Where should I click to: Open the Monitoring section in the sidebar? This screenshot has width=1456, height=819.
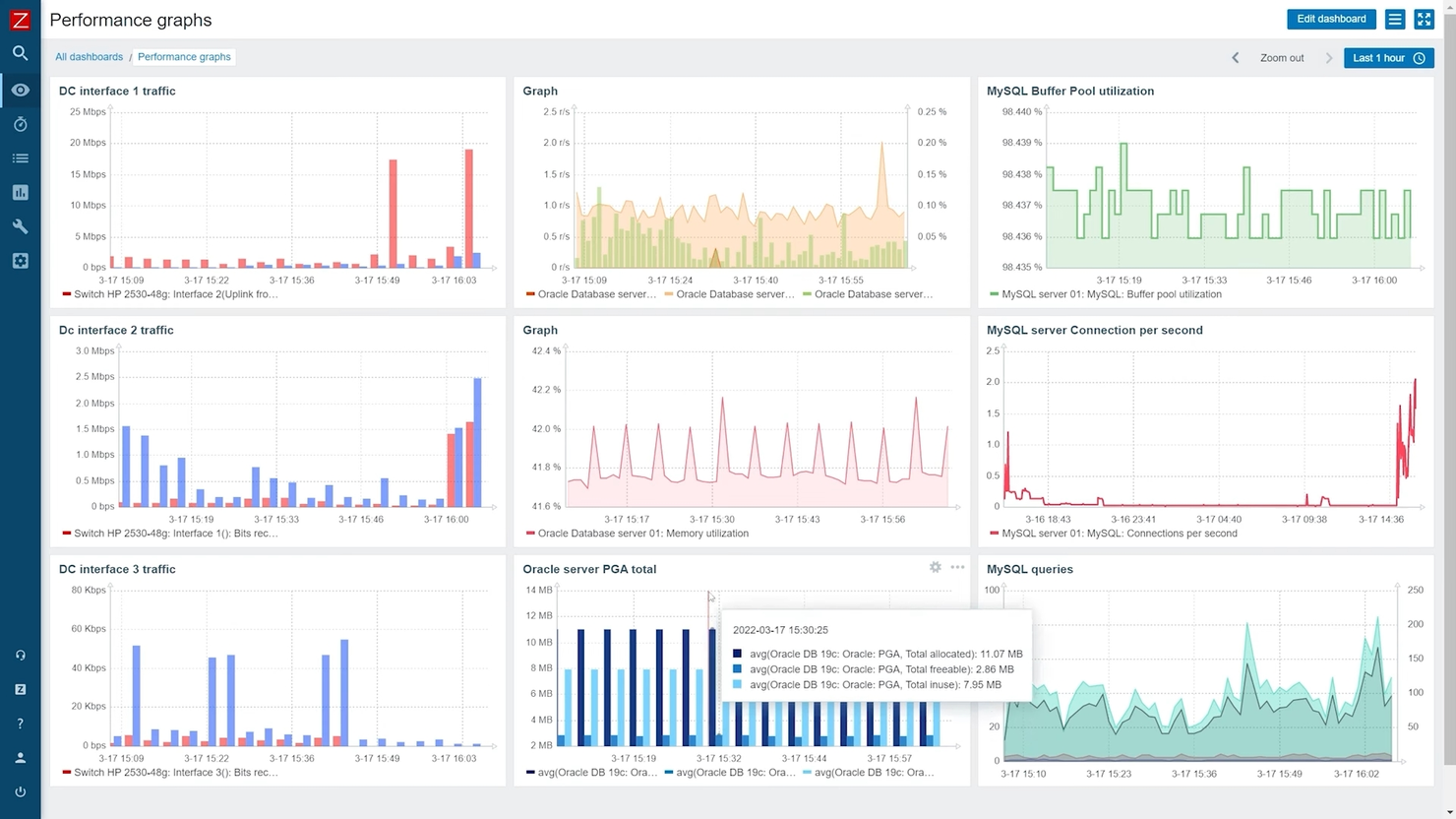coord(20,90)
